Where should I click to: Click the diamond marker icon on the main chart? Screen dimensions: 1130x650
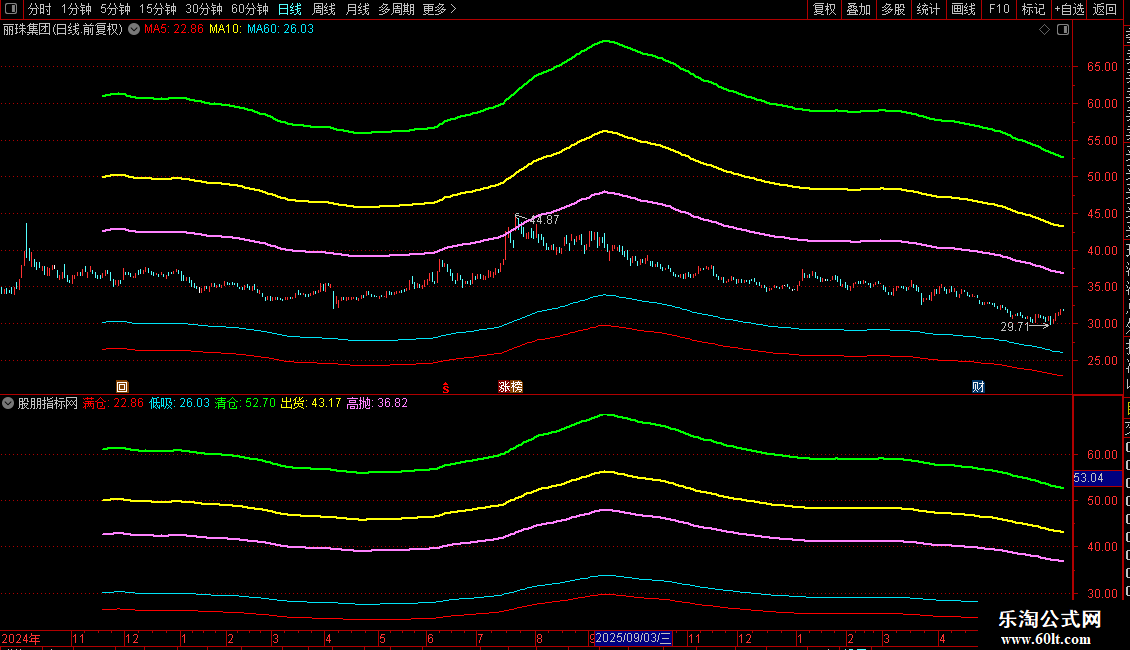(x=1044, y=30)
